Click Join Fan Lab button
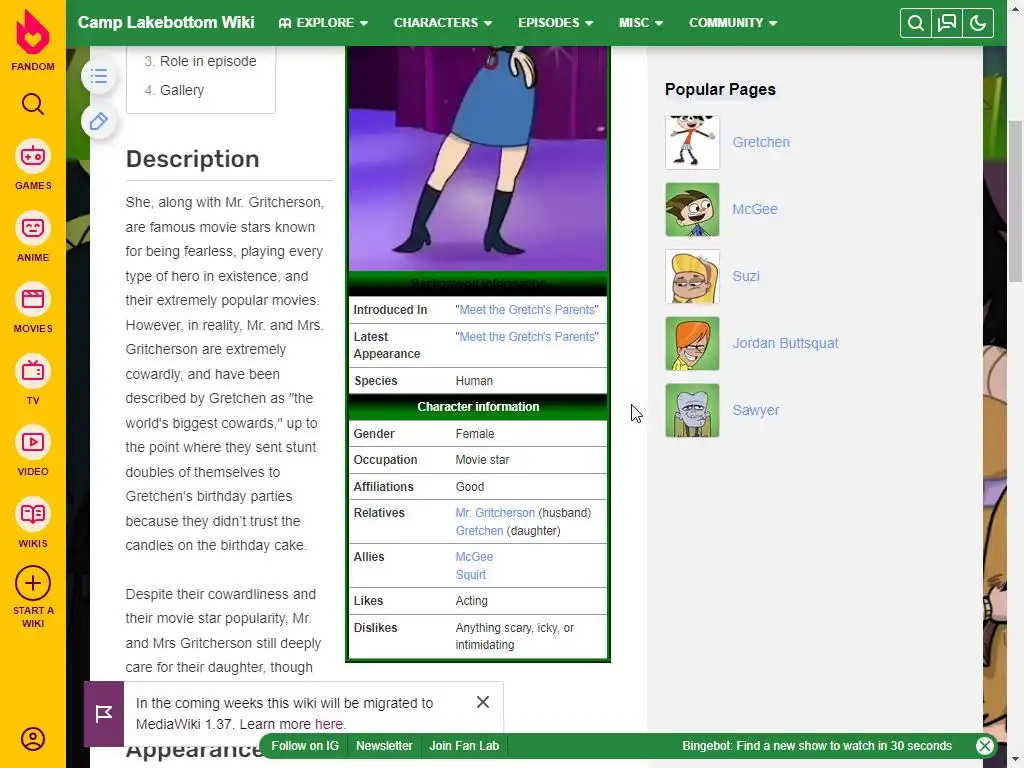This screenshot has width=1024, height=768. [464, 746]
